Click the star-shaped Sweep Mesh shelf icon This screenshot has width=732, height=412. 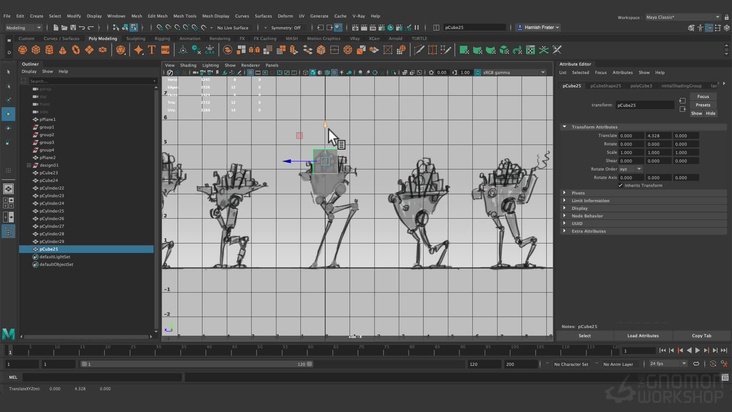pyautogui.click(x=139, y=50)
